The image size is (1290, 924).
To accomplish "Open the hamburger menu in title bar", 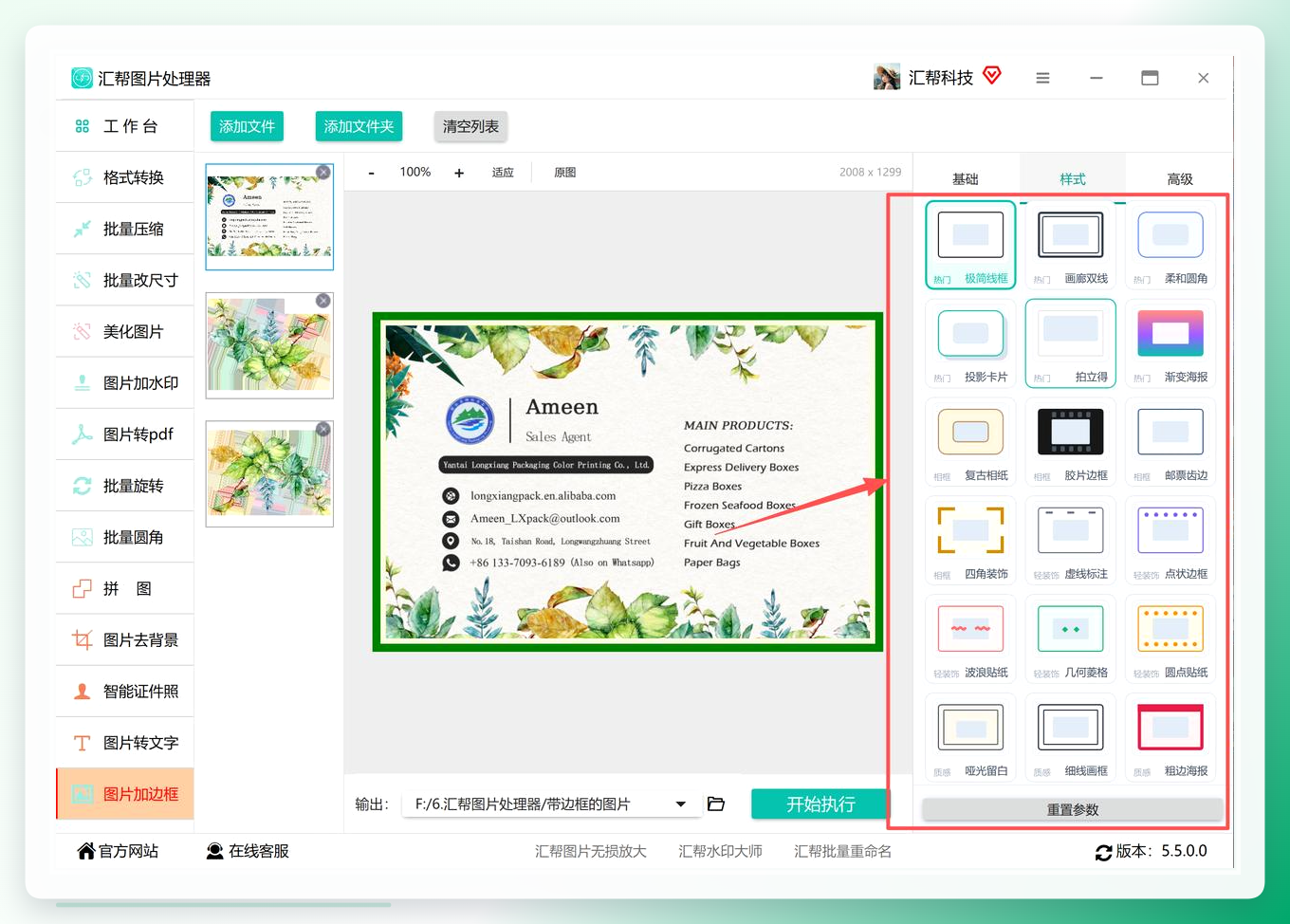I will tap(1042, 78).
